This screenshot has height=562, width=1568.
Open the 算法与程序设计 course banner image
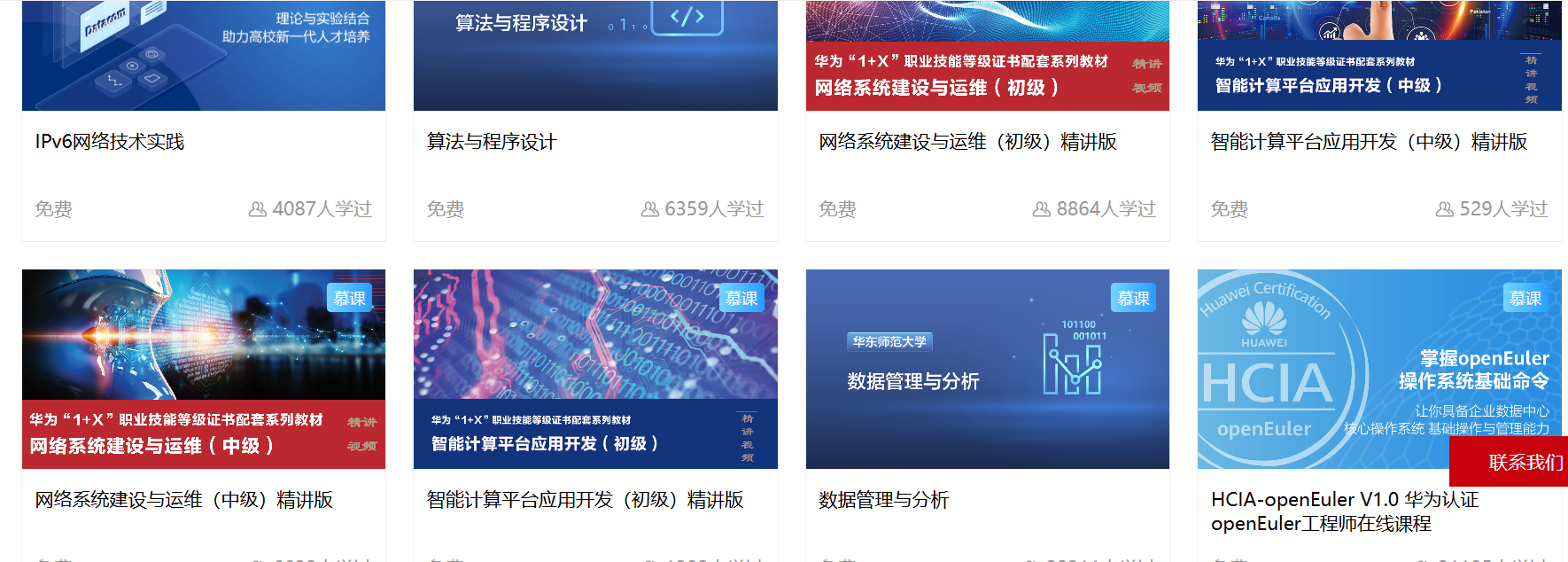coord(595,55)
